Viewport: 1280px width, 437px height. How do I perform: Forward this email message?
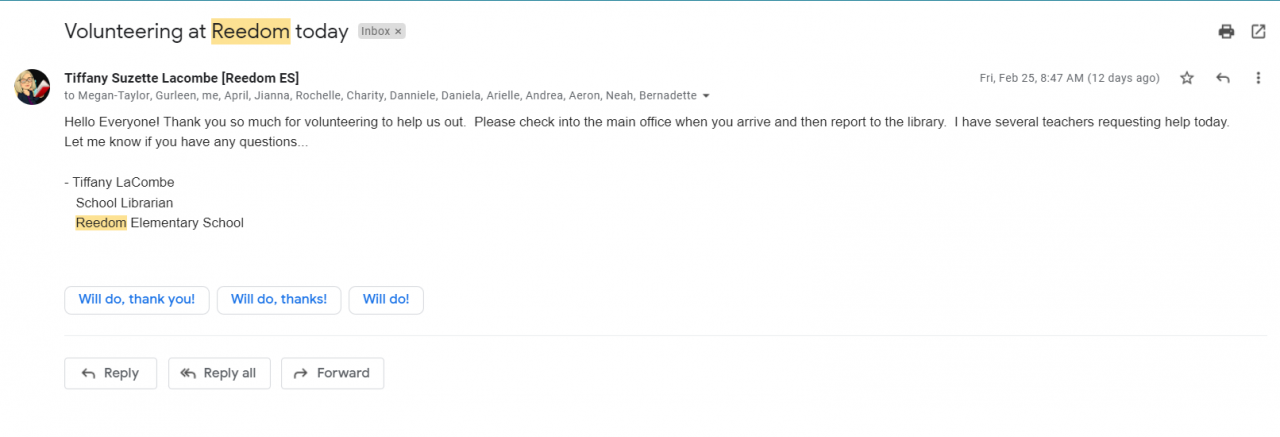(332, 373)
